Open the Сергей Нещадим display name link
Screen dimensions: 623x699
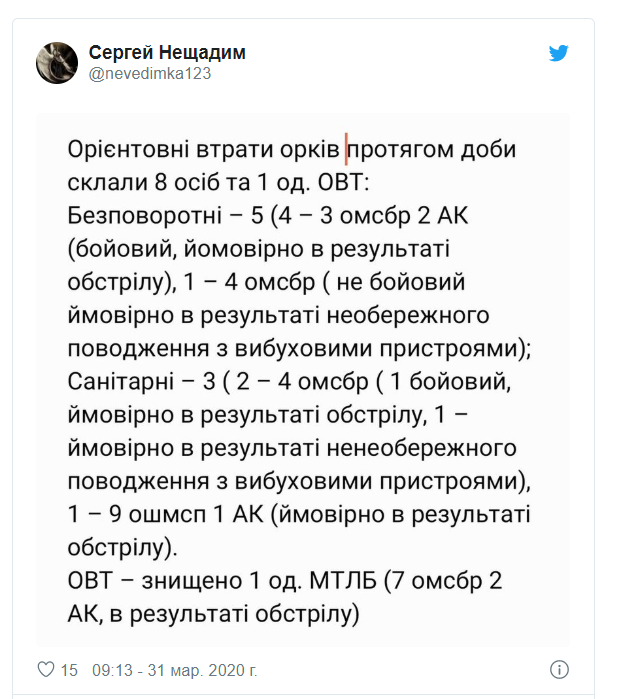(167, 53)
